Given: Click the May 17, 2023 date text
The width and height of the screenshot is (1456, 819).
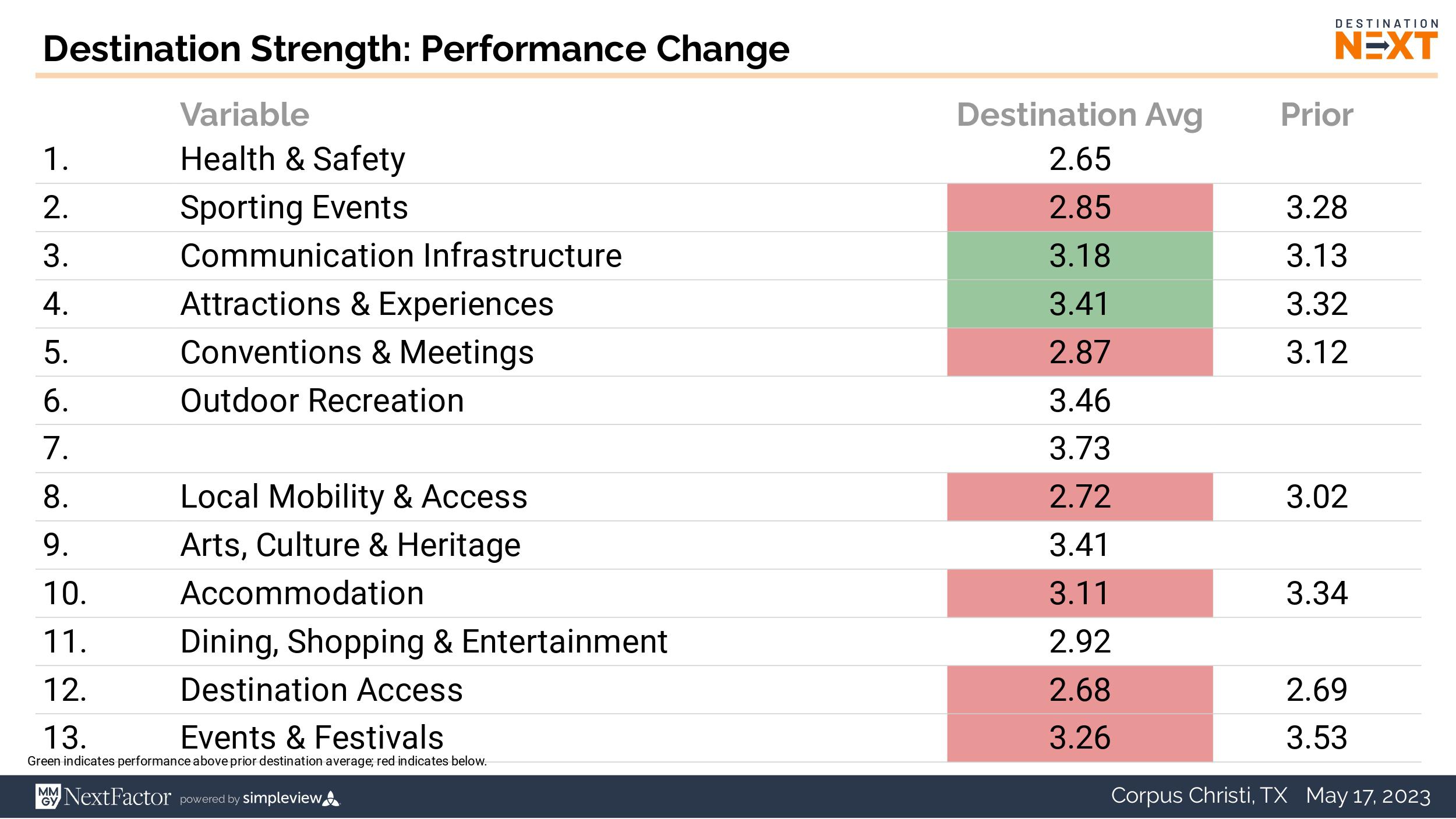Looking at the screenshot, I should [x=1367, y=795].
